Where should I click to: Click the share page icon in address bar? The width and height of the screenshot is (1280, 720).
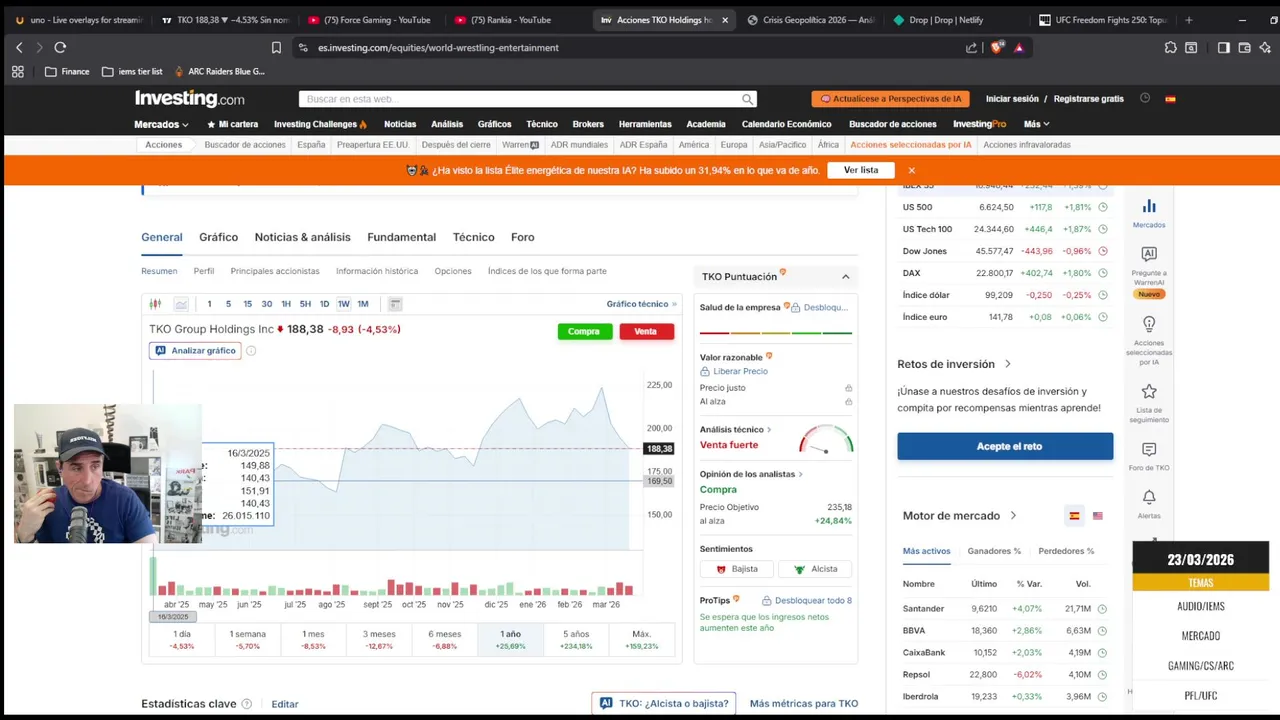point(971,47)
